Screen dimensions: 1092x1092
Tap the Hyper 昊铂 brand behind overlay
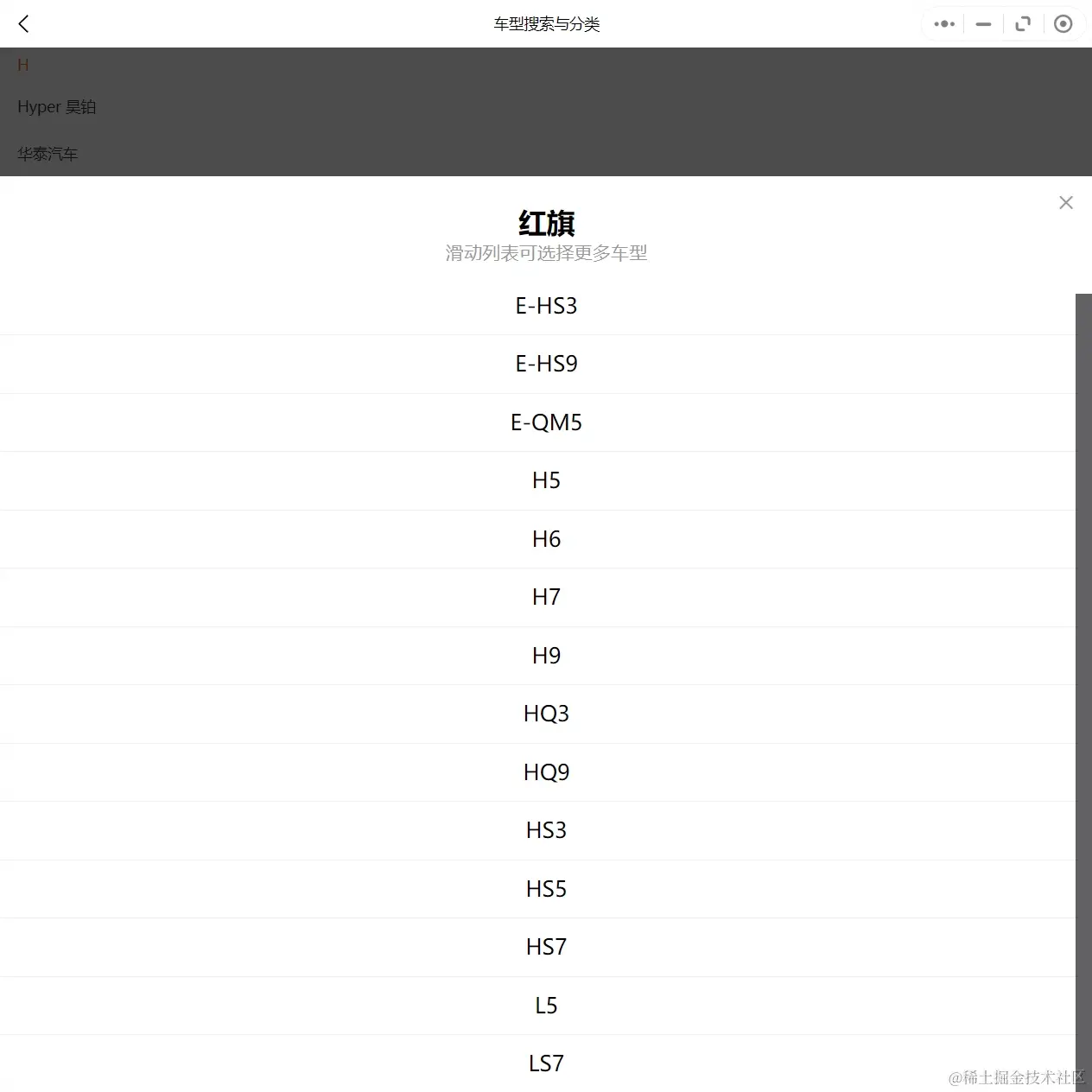click(x=57, y=107)
